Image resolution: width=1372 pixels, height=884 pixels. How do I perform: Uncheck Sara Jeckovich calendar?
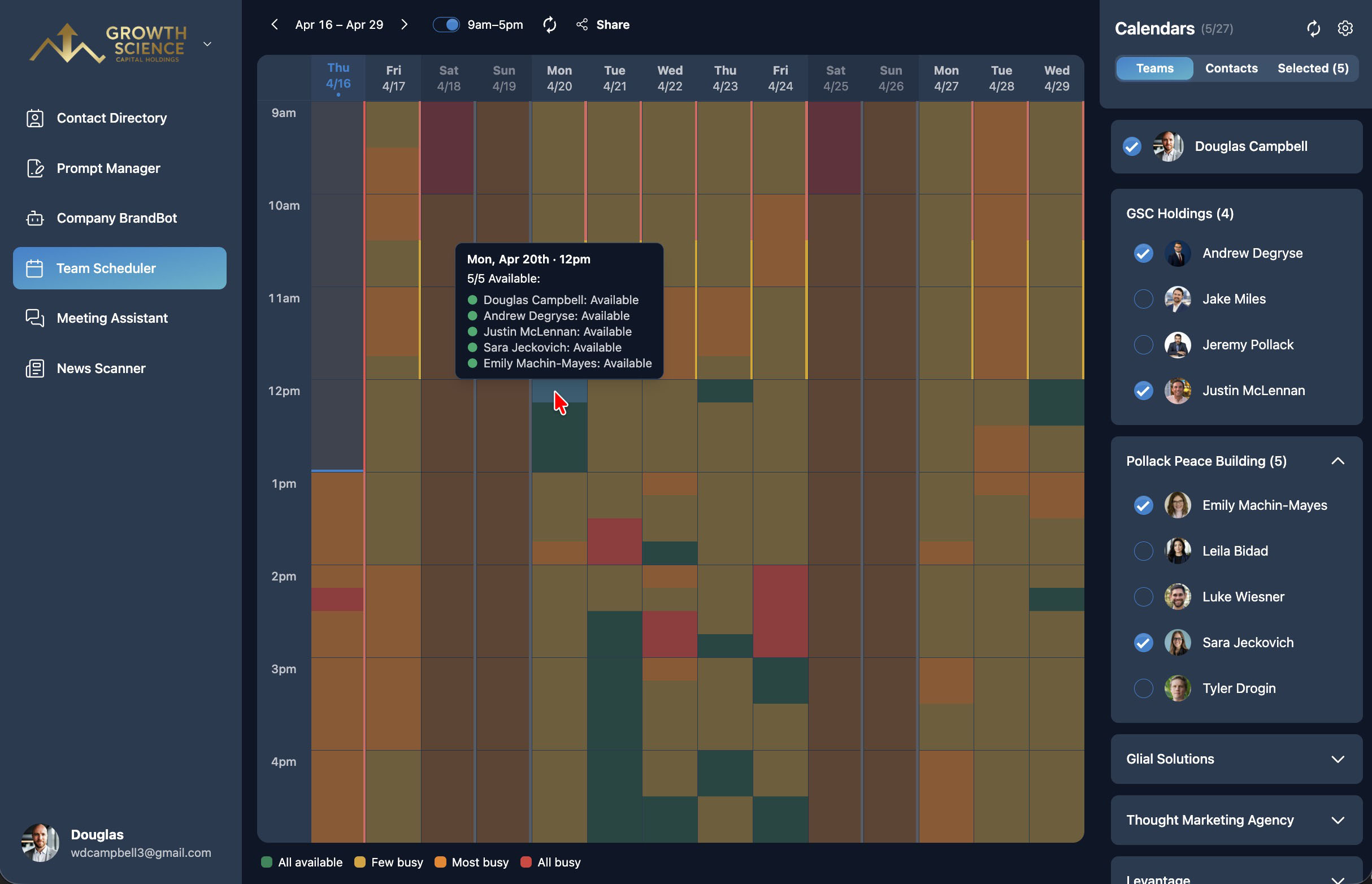[x=1143, y=643]
